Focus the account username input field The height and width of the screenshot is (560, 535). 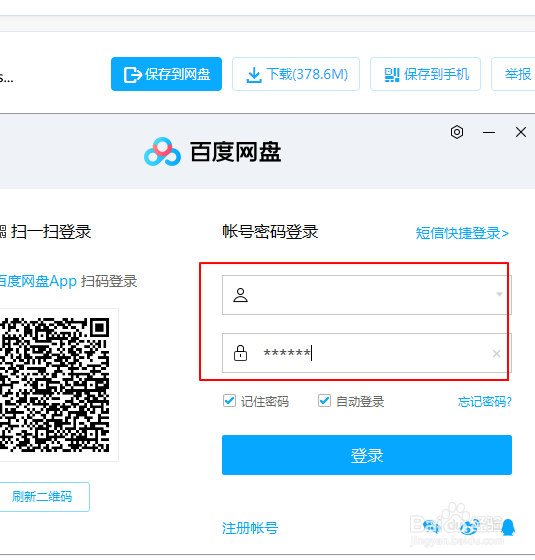pyautogui.click(x=367, y=295)
